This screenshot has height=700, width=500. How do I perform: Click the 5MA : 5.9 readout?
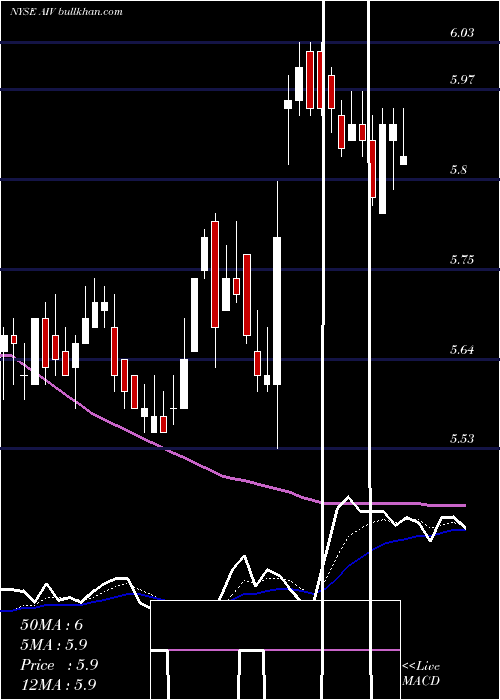click(x=54, y=645)
